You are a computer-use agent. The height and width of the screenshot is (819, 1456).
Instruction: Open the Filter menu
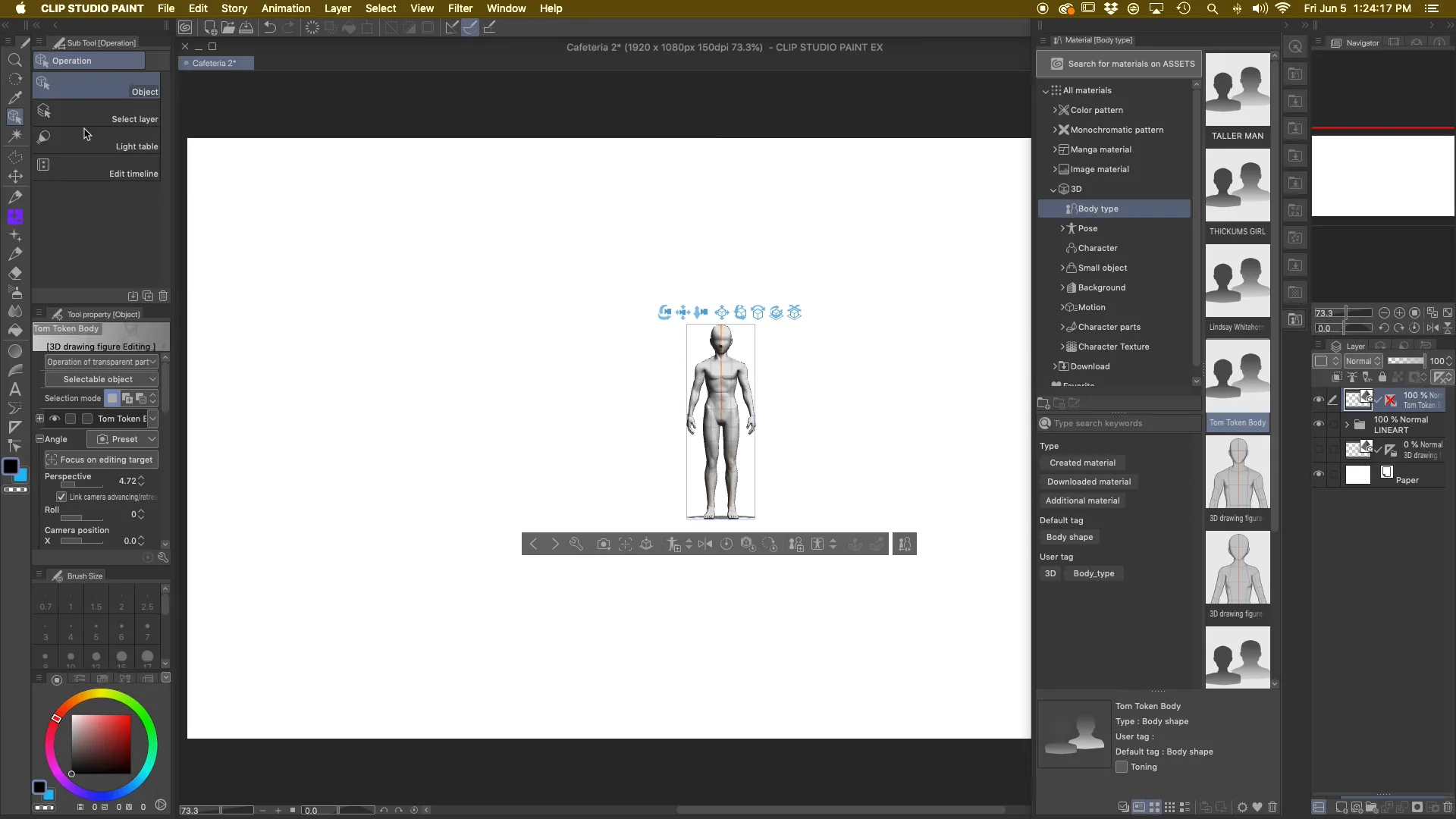pyautogui.click(x=460, y=8)
